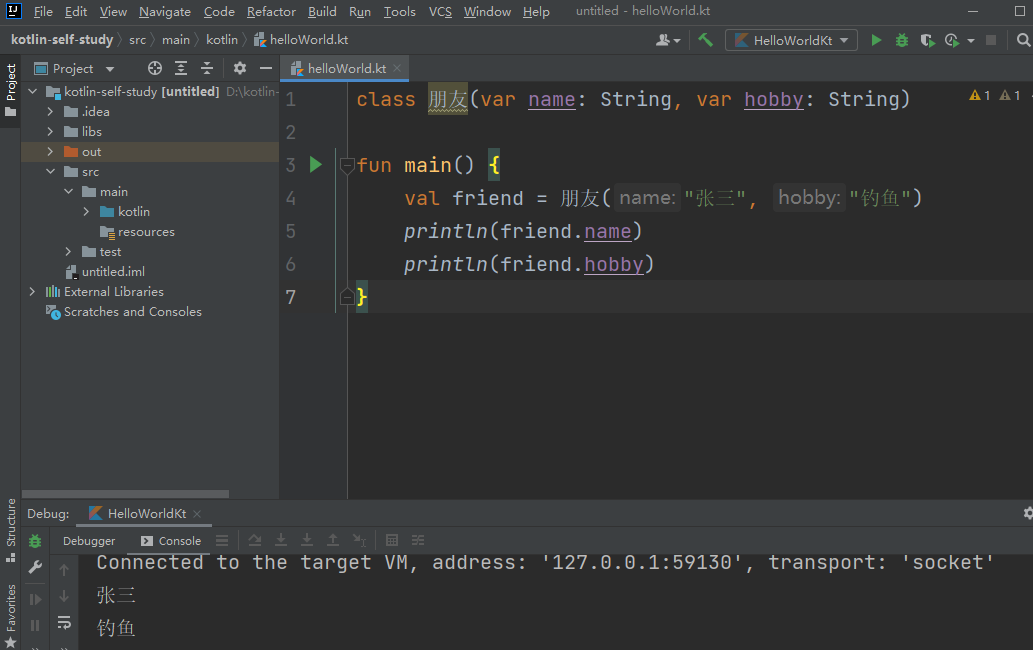The width and height of the screenshot is (1033, 650).
Task: Fold the closing brace marker at line 7
Action: pos(347,297)
